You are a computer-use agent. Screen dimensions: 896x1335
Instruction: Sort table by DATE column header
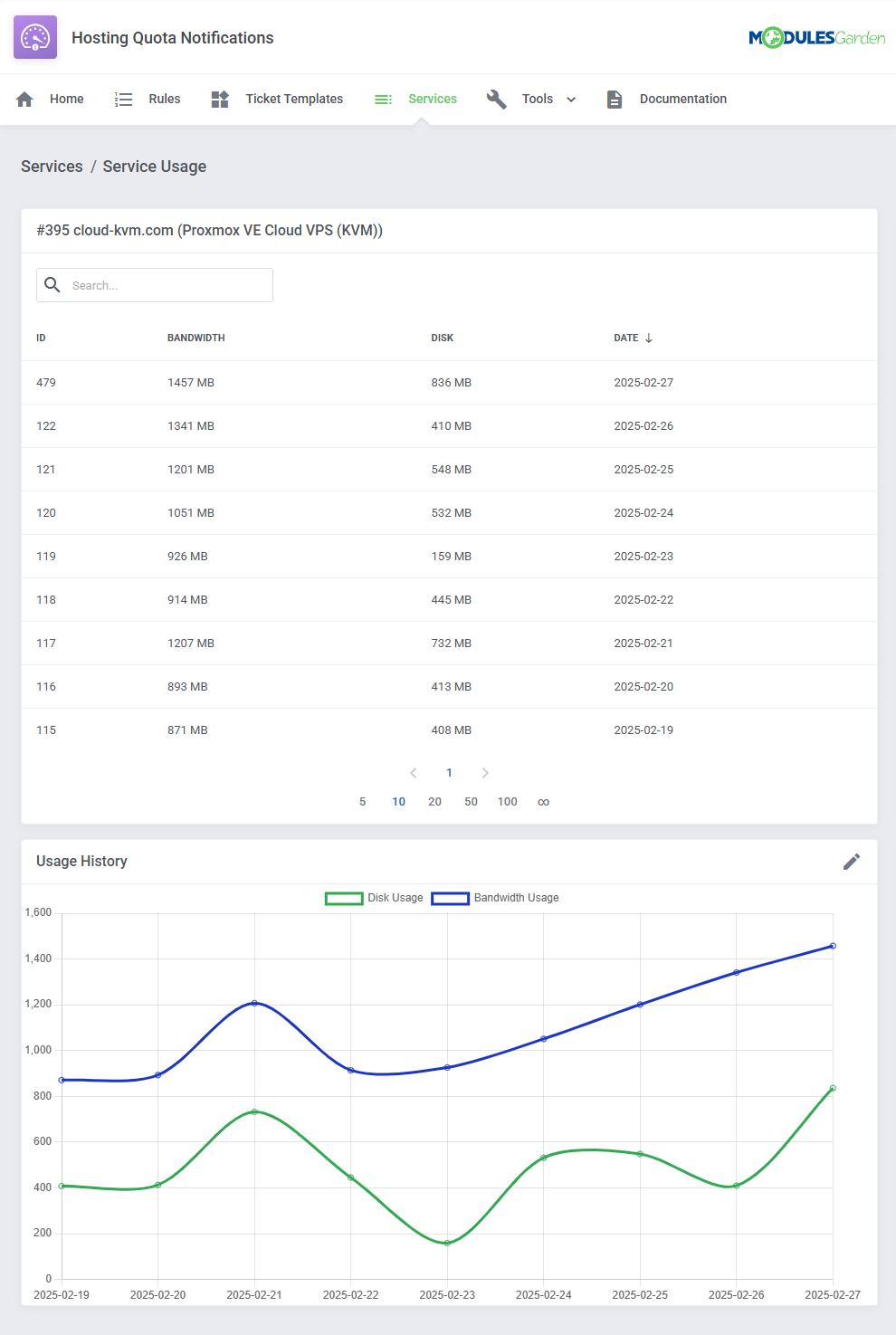pyautogui.click(x=626, y=338)
